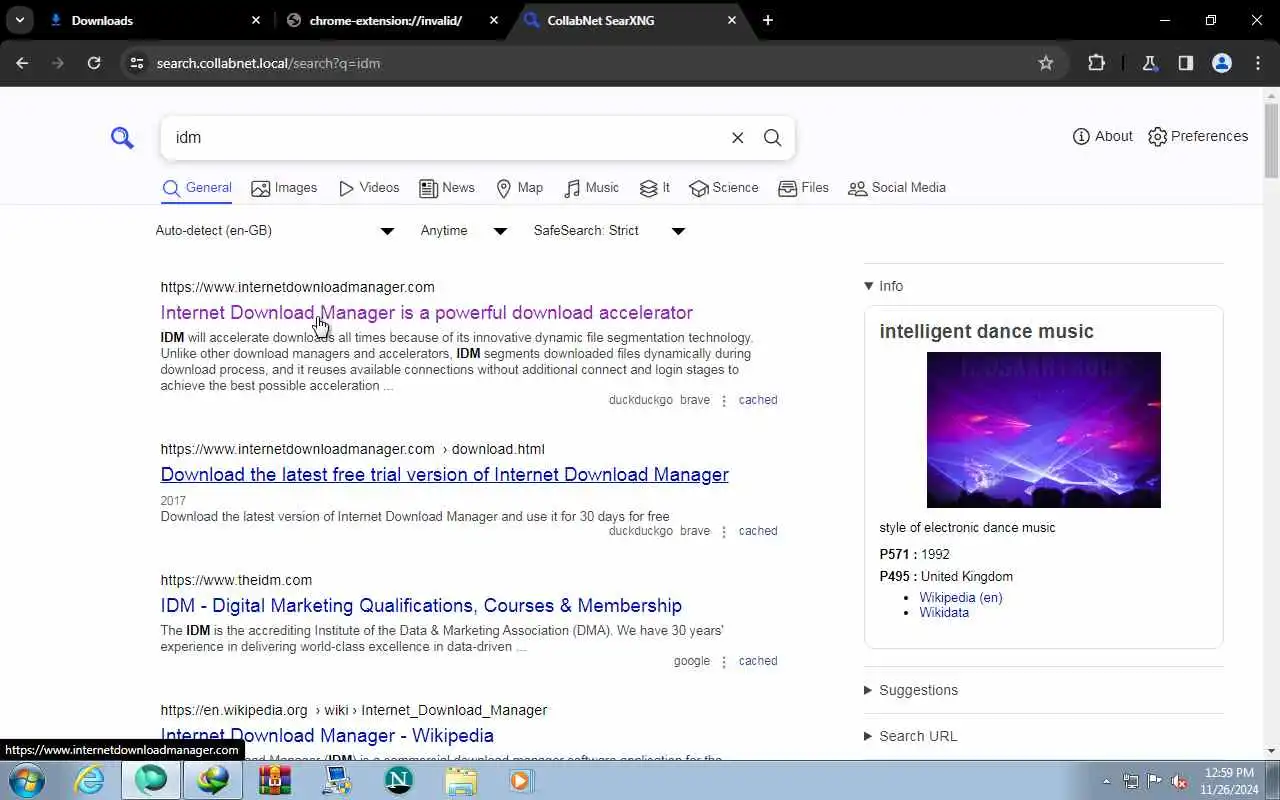1280x800 pixels.
Task: Collapse the Info panel
Action: pyautogui.click(x=884, y=286)
